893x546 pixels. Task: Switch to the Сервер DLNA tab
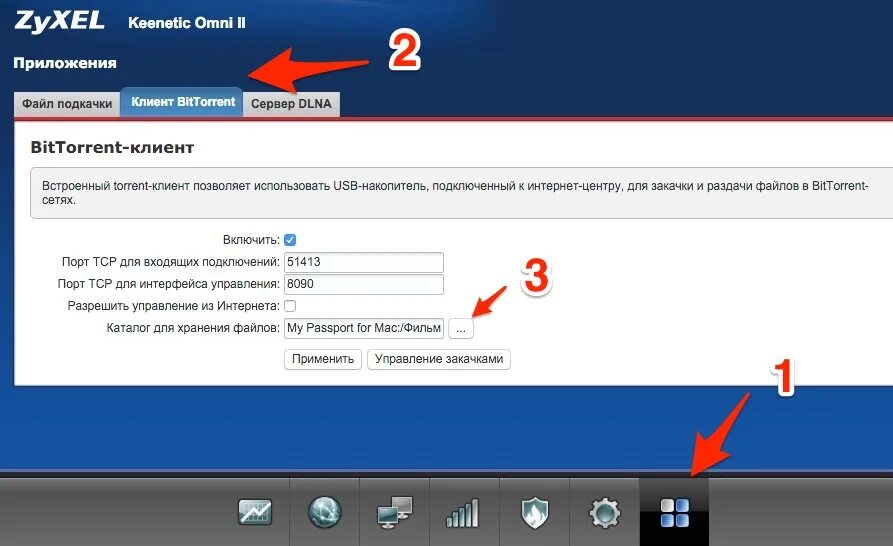[x=291, y=104]
